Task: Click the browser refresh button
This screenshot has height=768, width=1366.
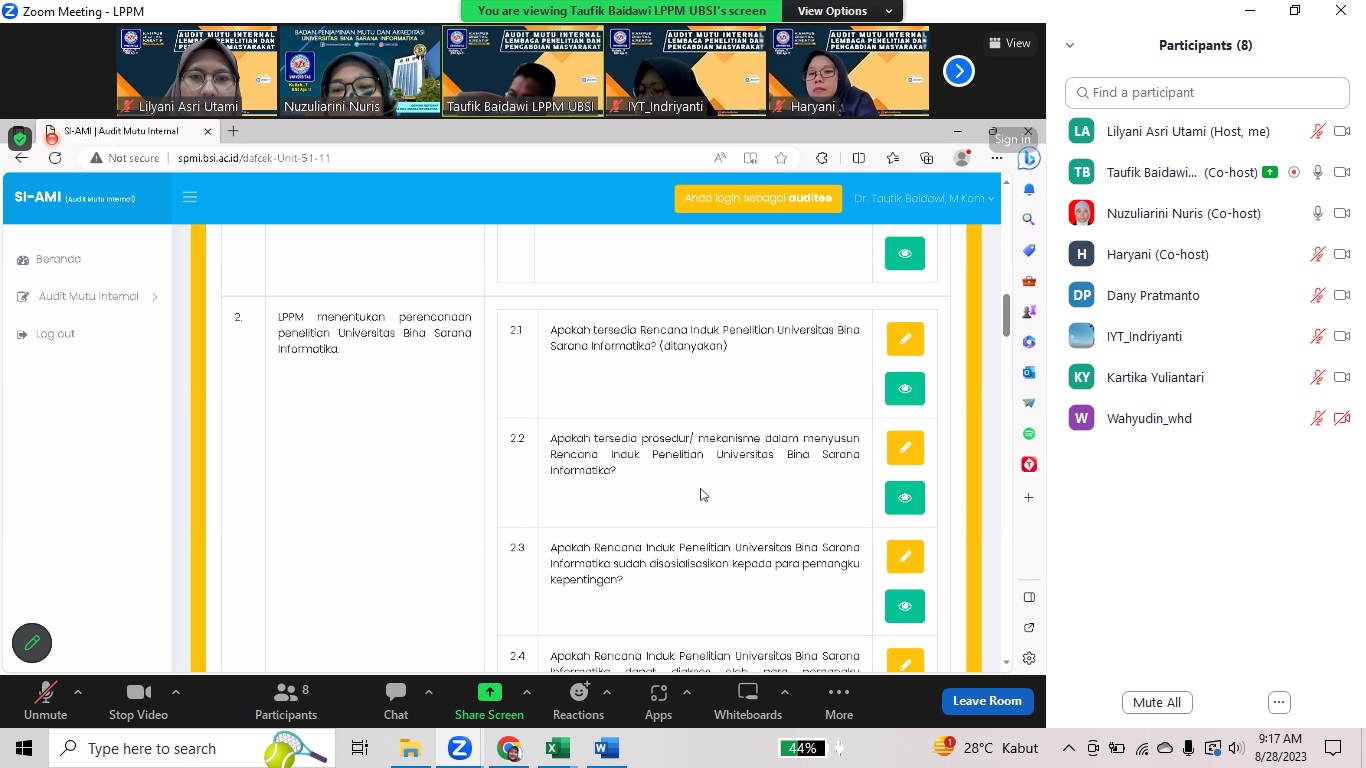Action: coord(55,158)
